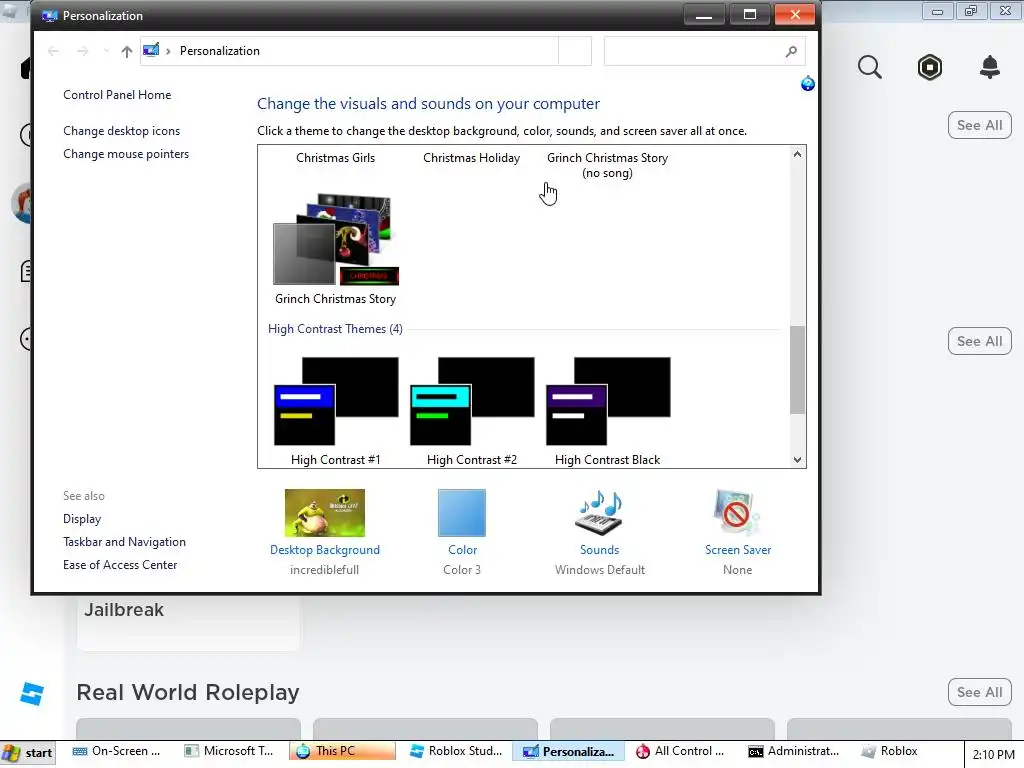Screen dimensions: 1024x768
Task: Click the top See All button in Roblox
Action: tap(980, 125)
